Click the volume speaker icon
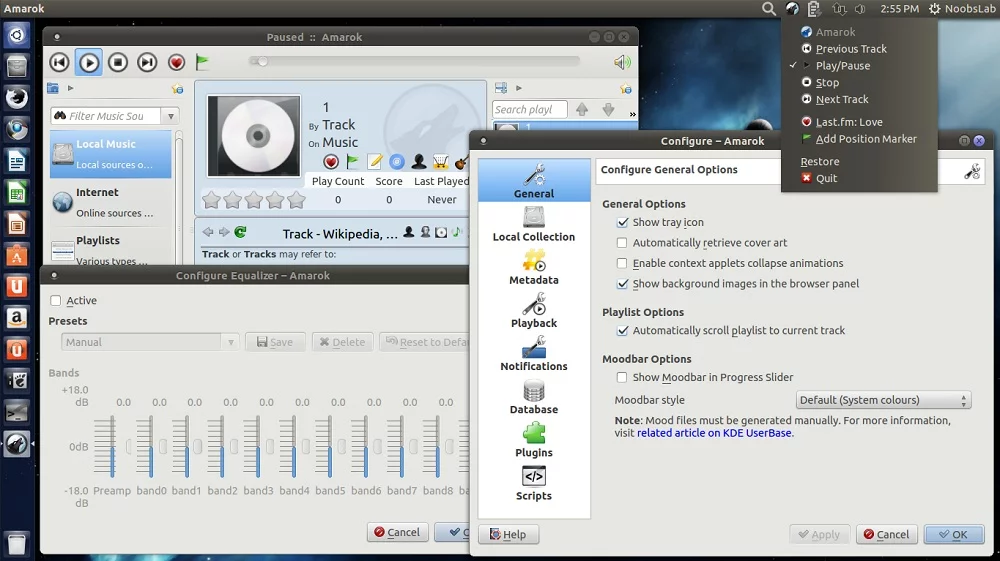1000x561 pixels. 622,63
